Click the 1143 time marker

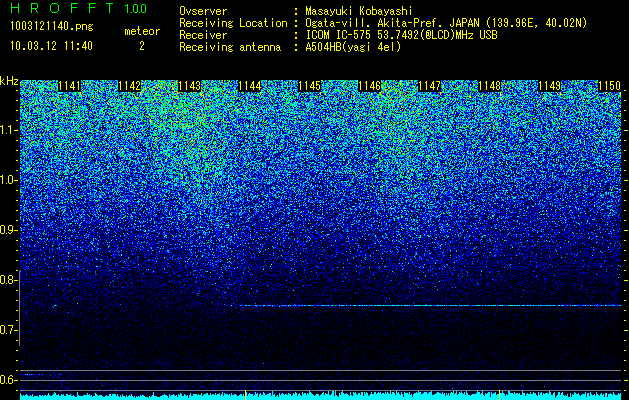(189, 86)
